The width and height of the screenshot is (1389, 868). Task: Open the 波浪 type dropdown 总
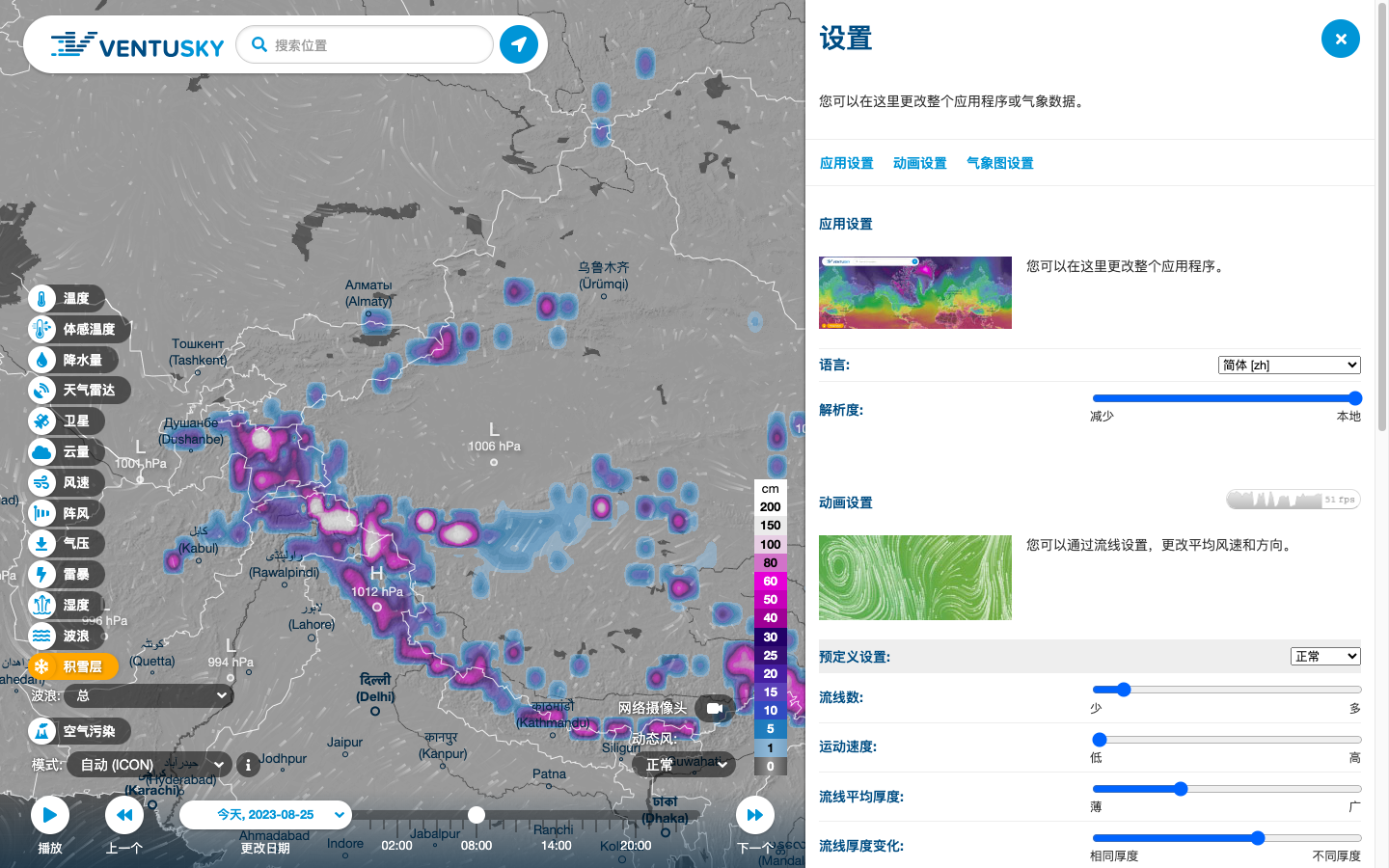pos(149,695)
